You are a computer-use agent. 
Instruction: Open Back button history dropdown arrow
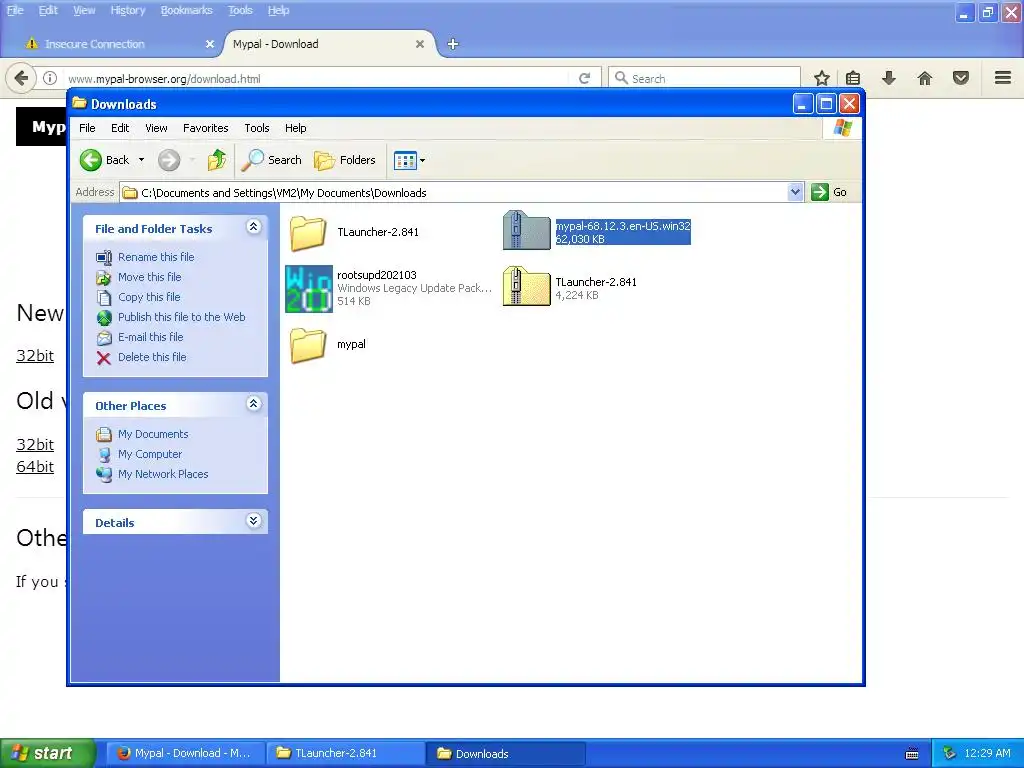tap(141, 160)
